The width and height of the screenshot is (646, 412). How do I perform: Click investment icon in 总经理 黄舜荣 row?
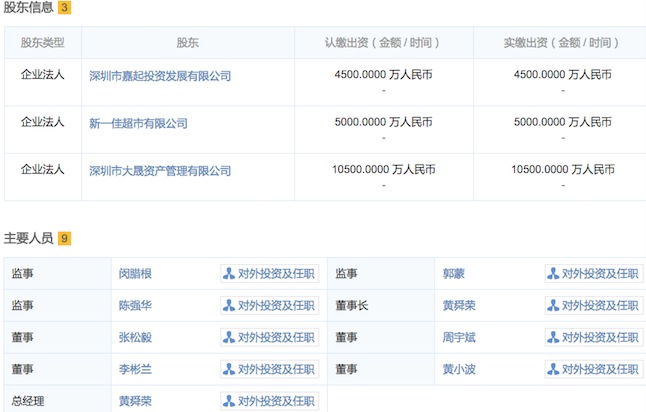point(229,401)
